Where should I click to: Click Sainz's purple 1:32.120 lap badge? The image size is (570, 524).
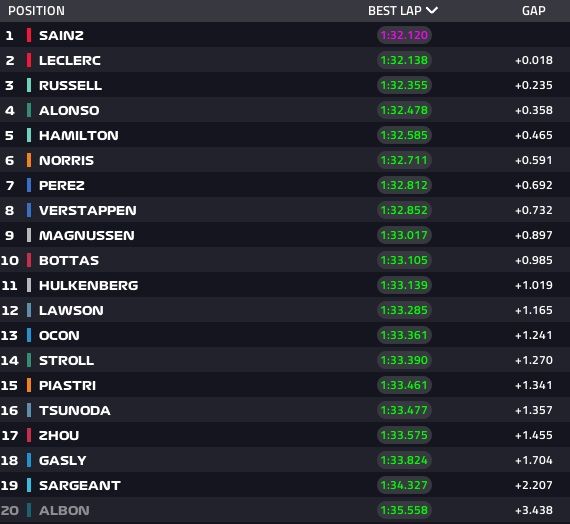pos(404,35)
